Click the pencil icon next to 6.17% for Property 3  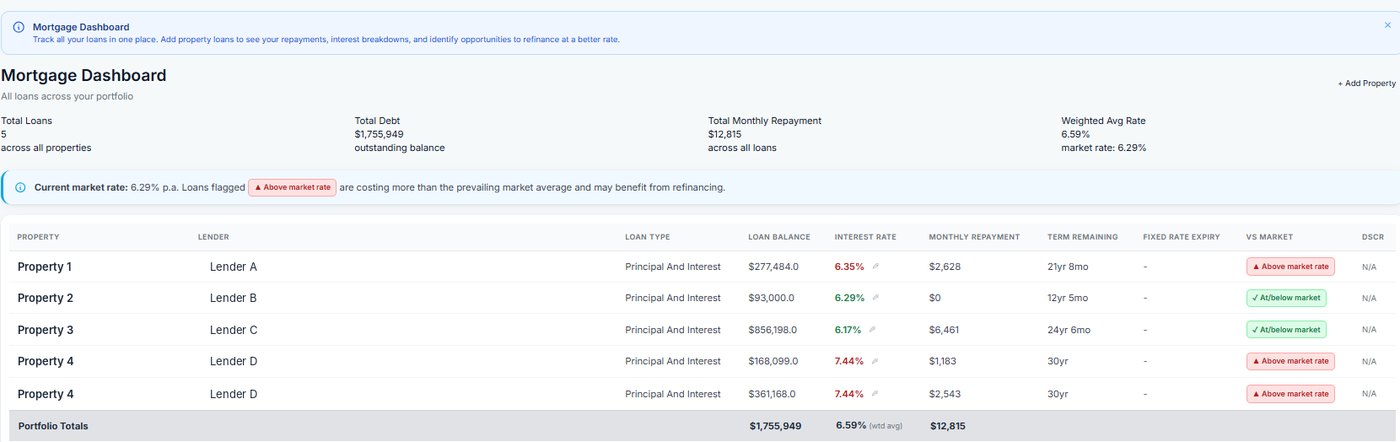point(872,329)
